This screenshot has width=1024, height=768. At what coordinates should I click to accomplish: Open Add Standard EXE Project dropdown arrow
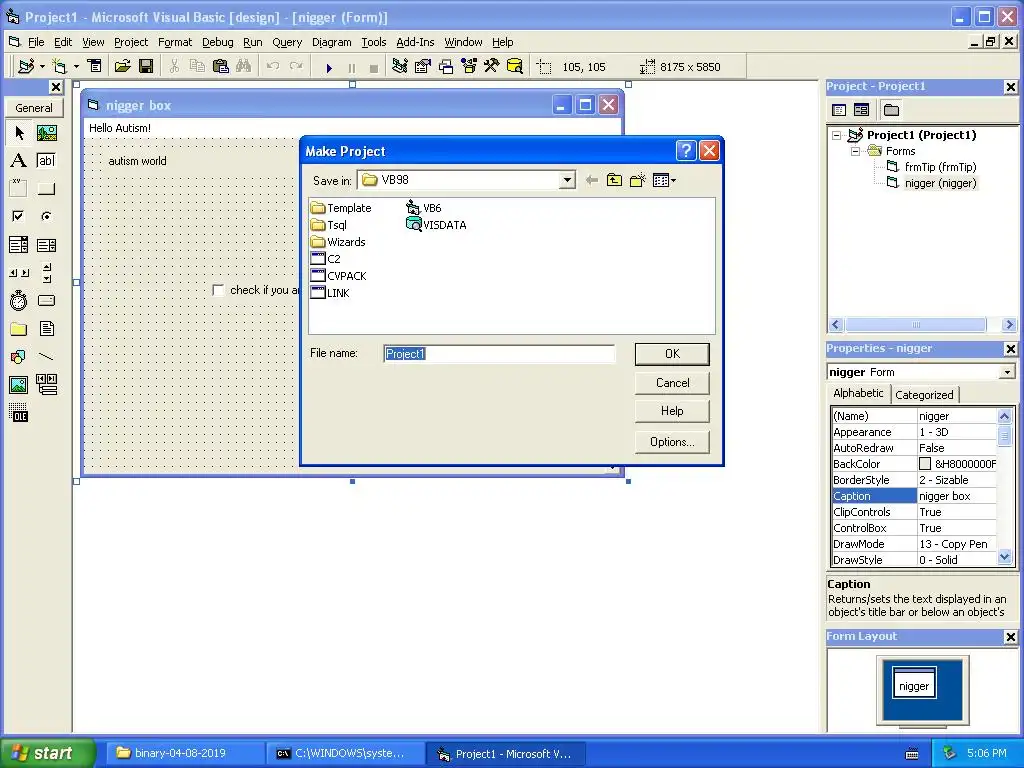[x=42, y=67]
